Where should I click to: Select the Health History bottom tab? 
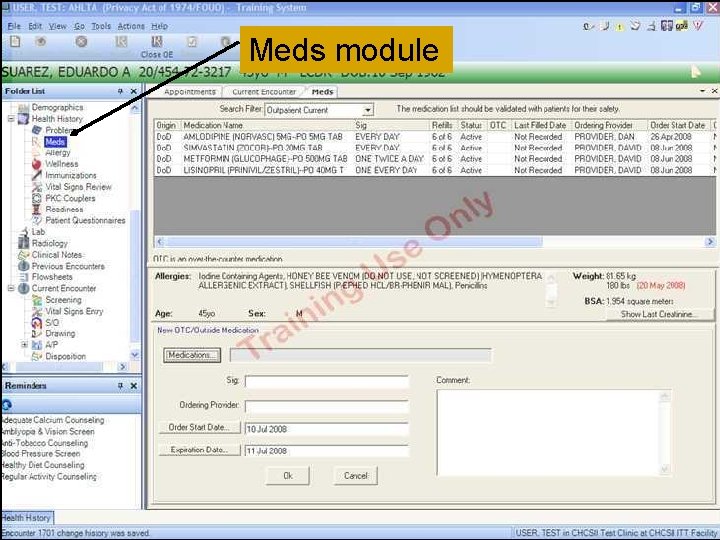coord(27,518)
